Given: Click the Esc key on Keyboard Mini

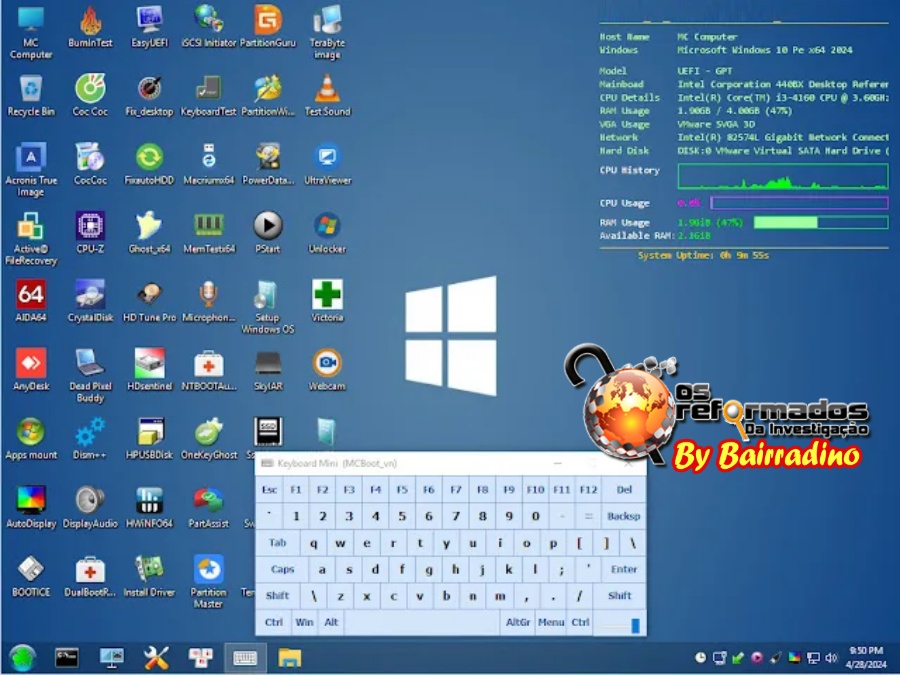Looking at the screenshot, I should pyautogui.click(x=269, y=490).
